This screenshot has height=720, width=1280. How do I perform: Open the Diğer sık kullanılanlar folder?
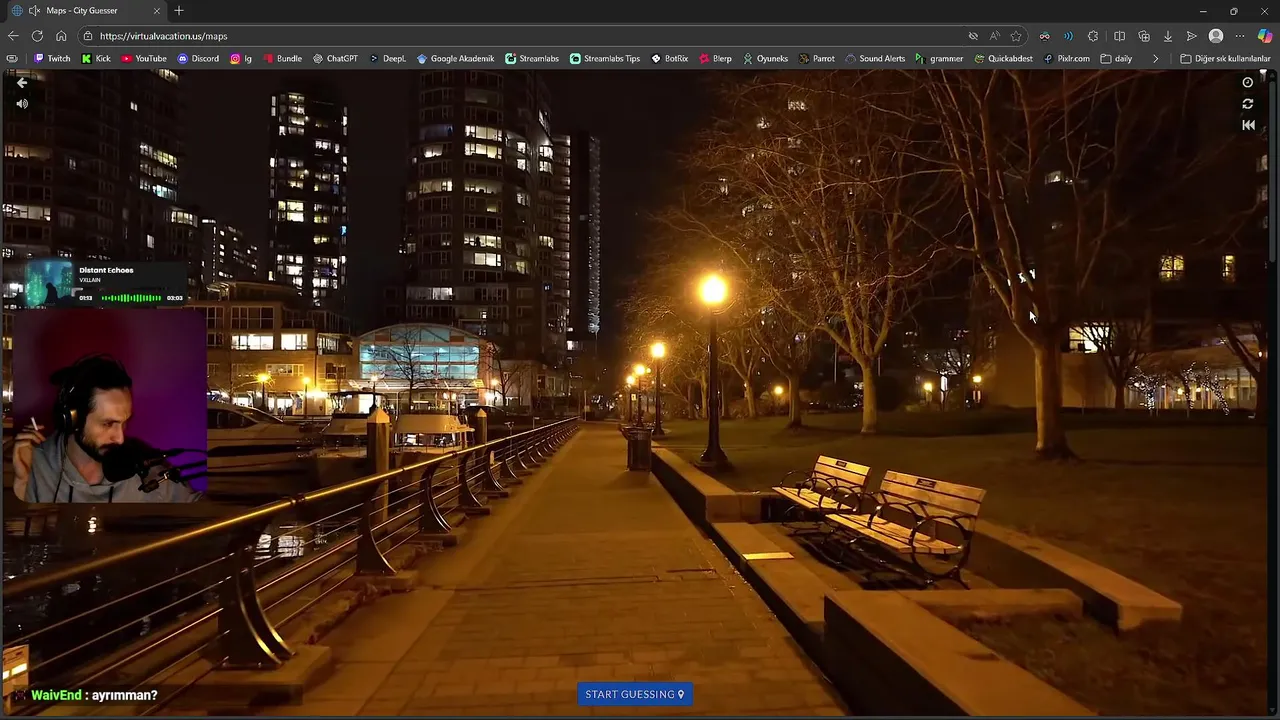(1225, 59)
